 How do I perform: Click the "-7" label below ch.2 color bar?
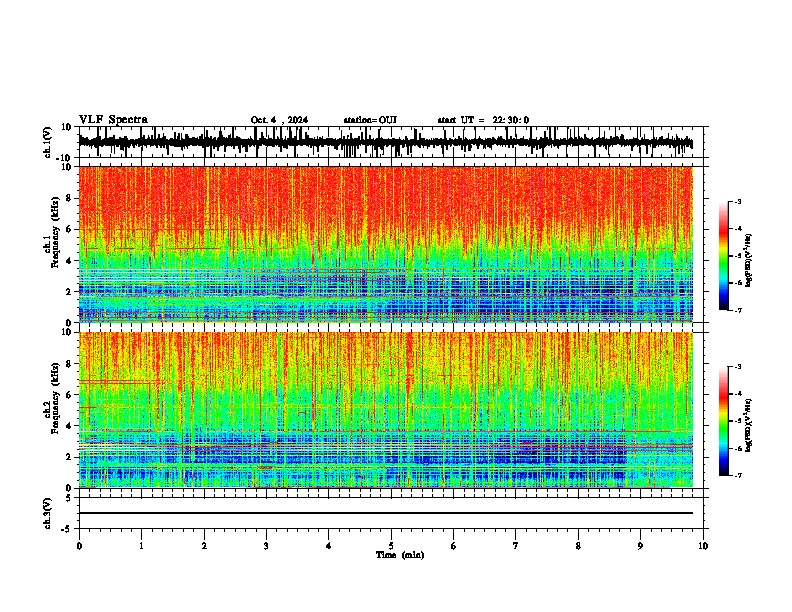coord(737,476)
